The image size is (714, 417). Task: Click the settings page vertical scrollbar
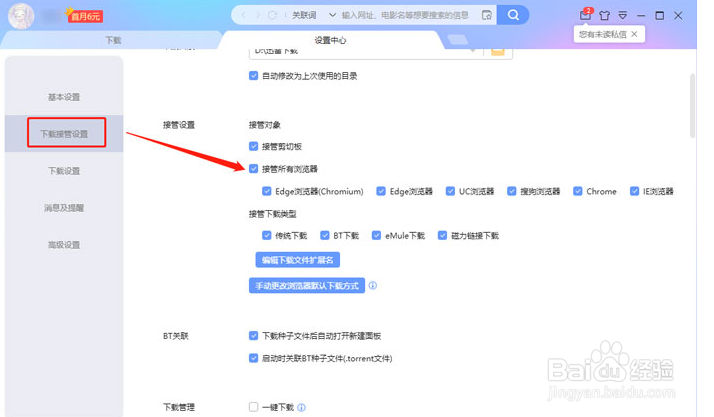click(x=693, y=106)
